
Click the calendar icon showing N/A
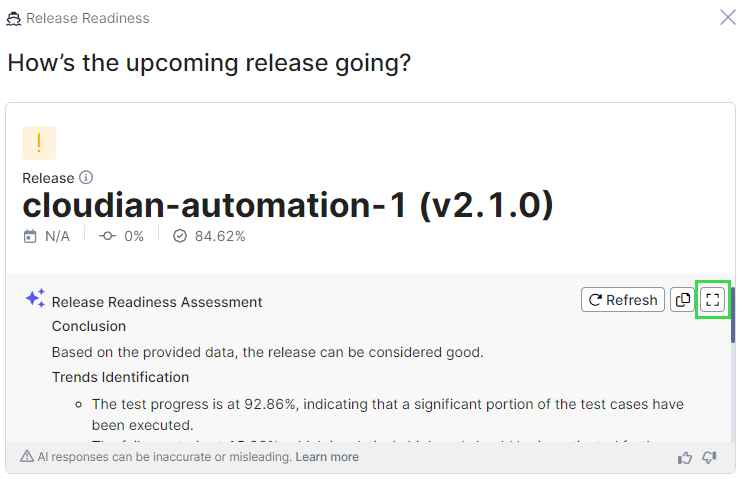tap(30, 236)
